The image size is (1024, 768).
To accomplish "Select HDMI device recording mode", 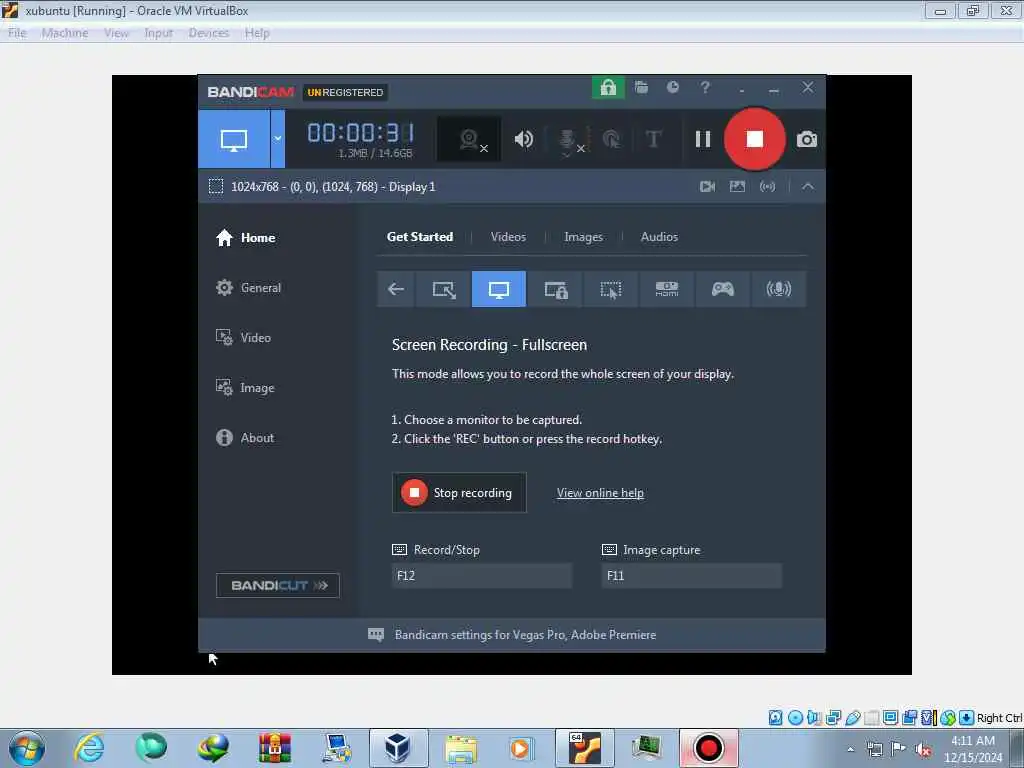I will pyautogui.click(x=666, y=289).
